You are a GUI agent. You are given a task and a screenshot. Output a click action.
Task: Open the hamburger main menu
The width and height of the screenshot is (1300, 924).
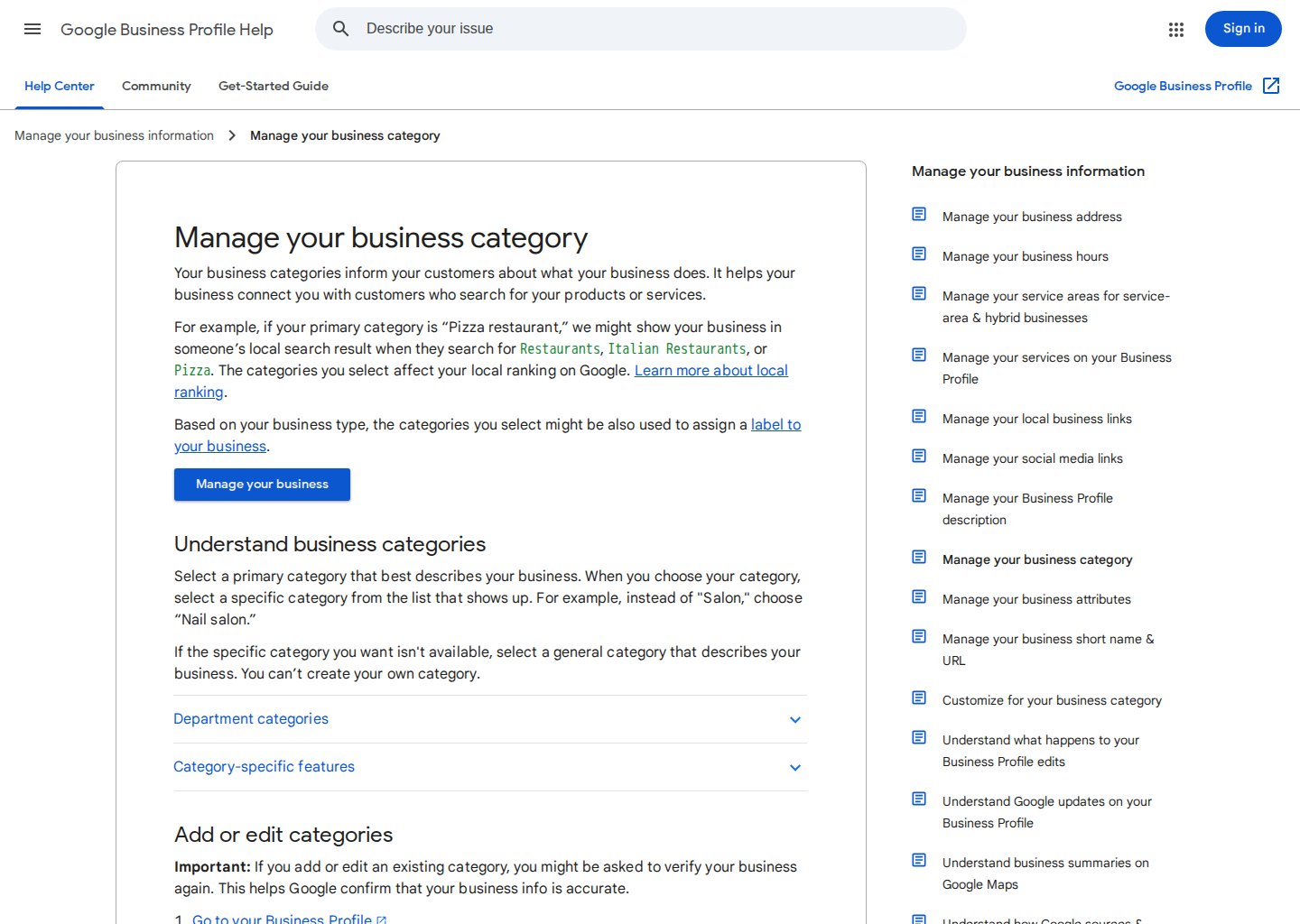[x=32, y=29]
